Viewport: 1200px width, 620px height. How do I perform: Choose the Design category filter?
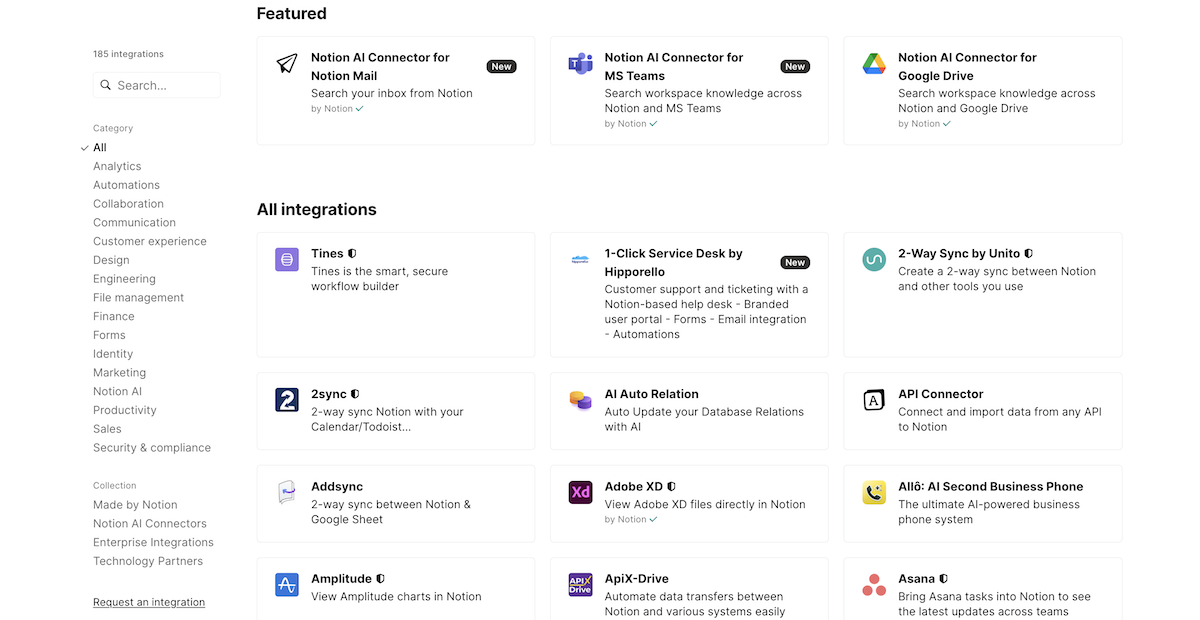111,260
